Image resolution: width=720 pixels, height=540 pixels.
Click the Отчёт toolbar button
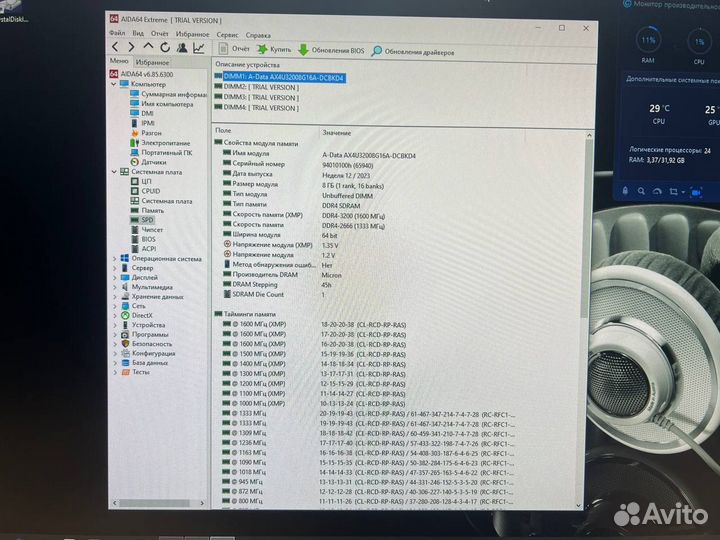234,49
